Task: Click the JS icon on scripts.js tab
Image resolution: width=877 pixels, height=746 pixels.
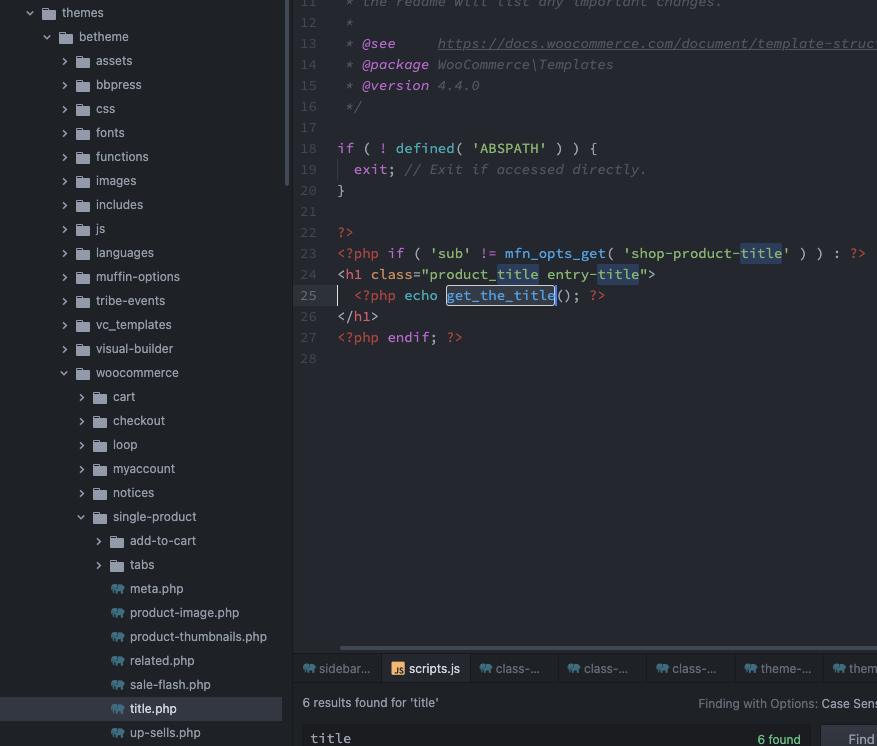Action: point(398,669)
